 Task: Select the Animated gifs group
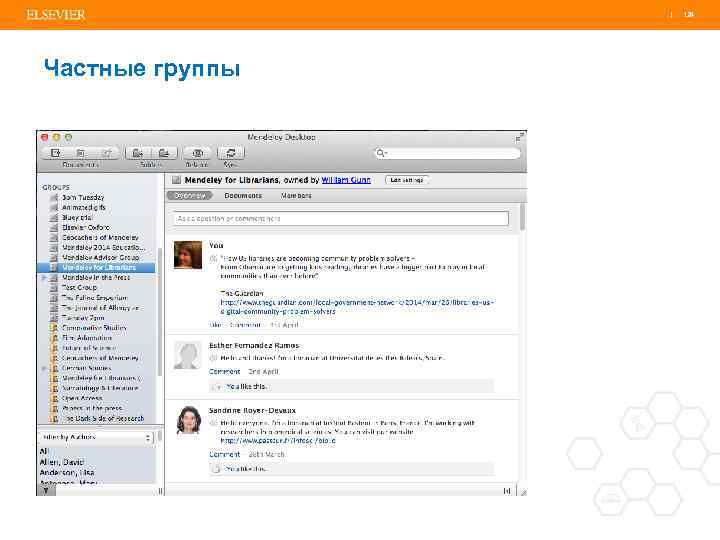pyautogui.click(x=84, y=208)
